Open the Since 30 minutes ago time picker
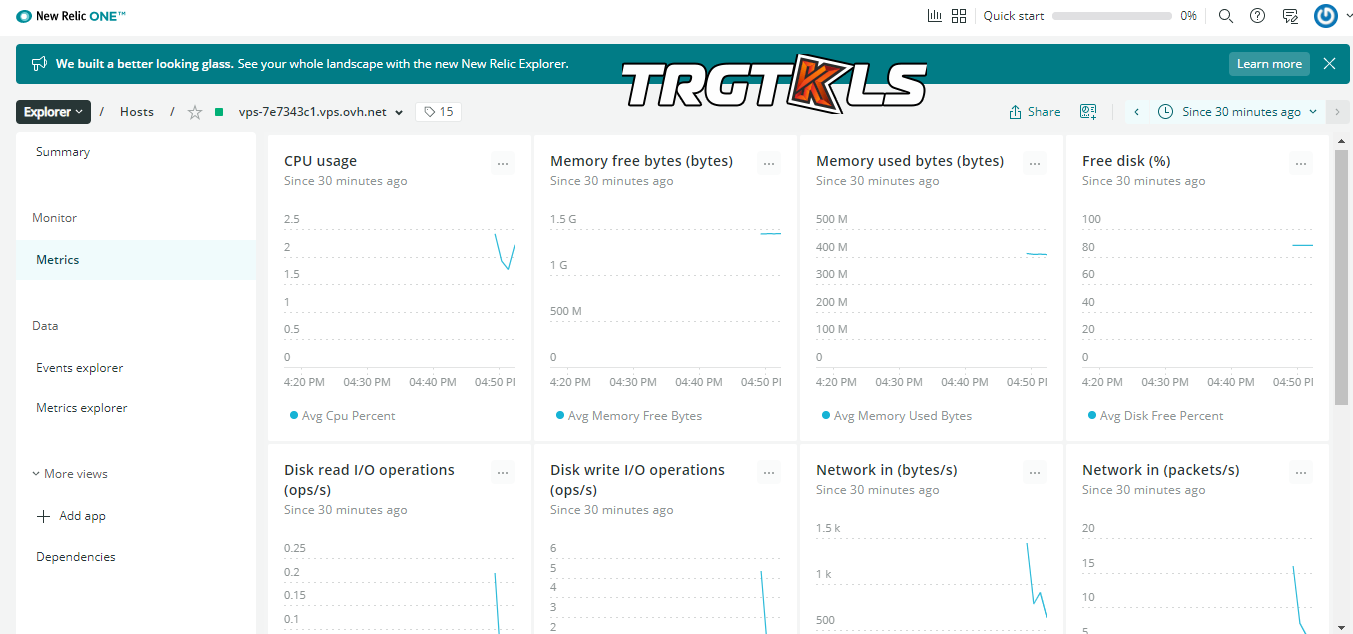Image resolution: width=1353 pixels, height=634 pixels. pos(1240,112)
